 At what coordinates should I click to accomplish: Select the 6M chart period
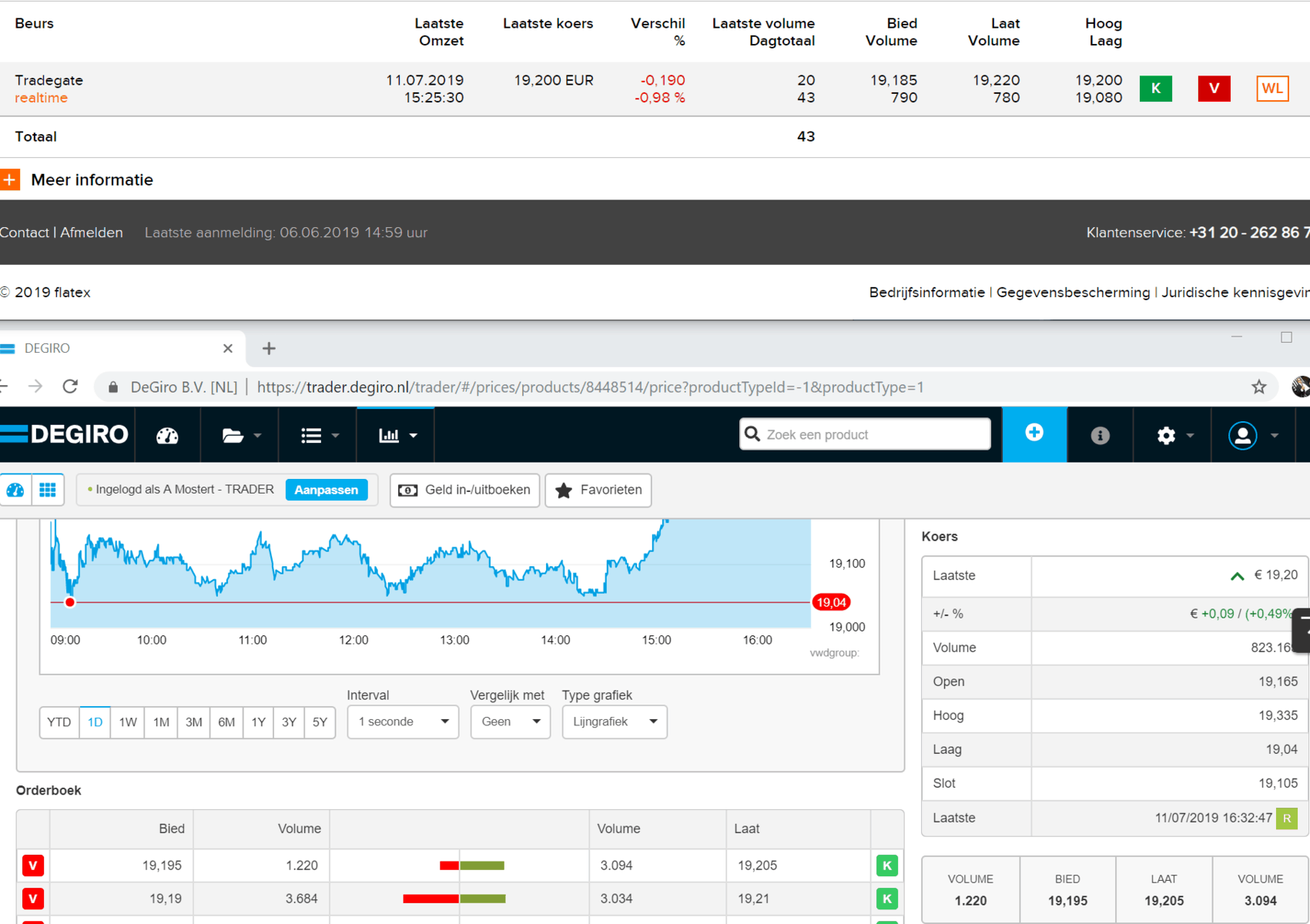tap(226, 722)
